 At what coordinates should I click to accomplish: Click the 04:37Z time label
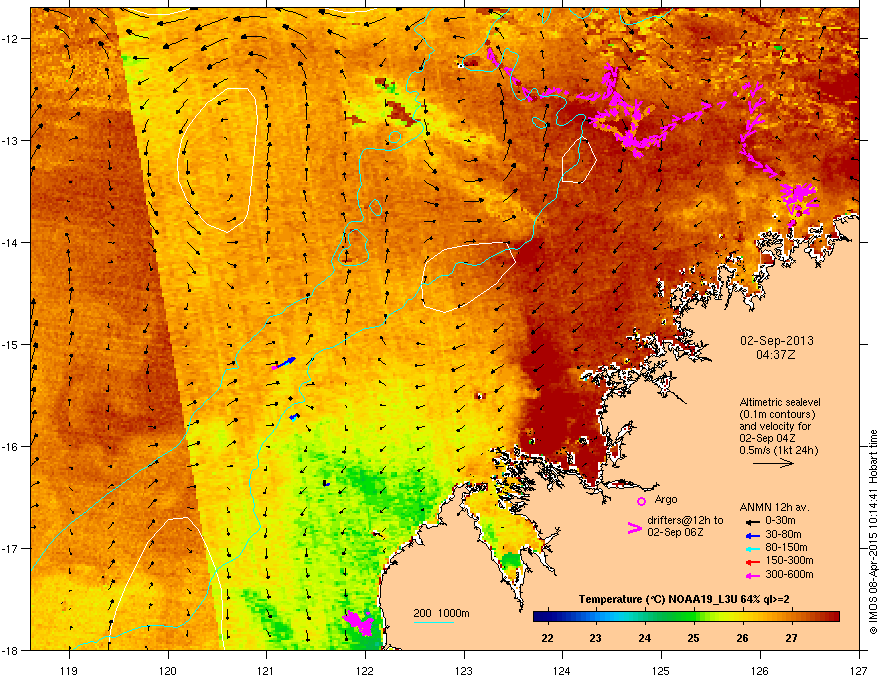pos(776,355)
